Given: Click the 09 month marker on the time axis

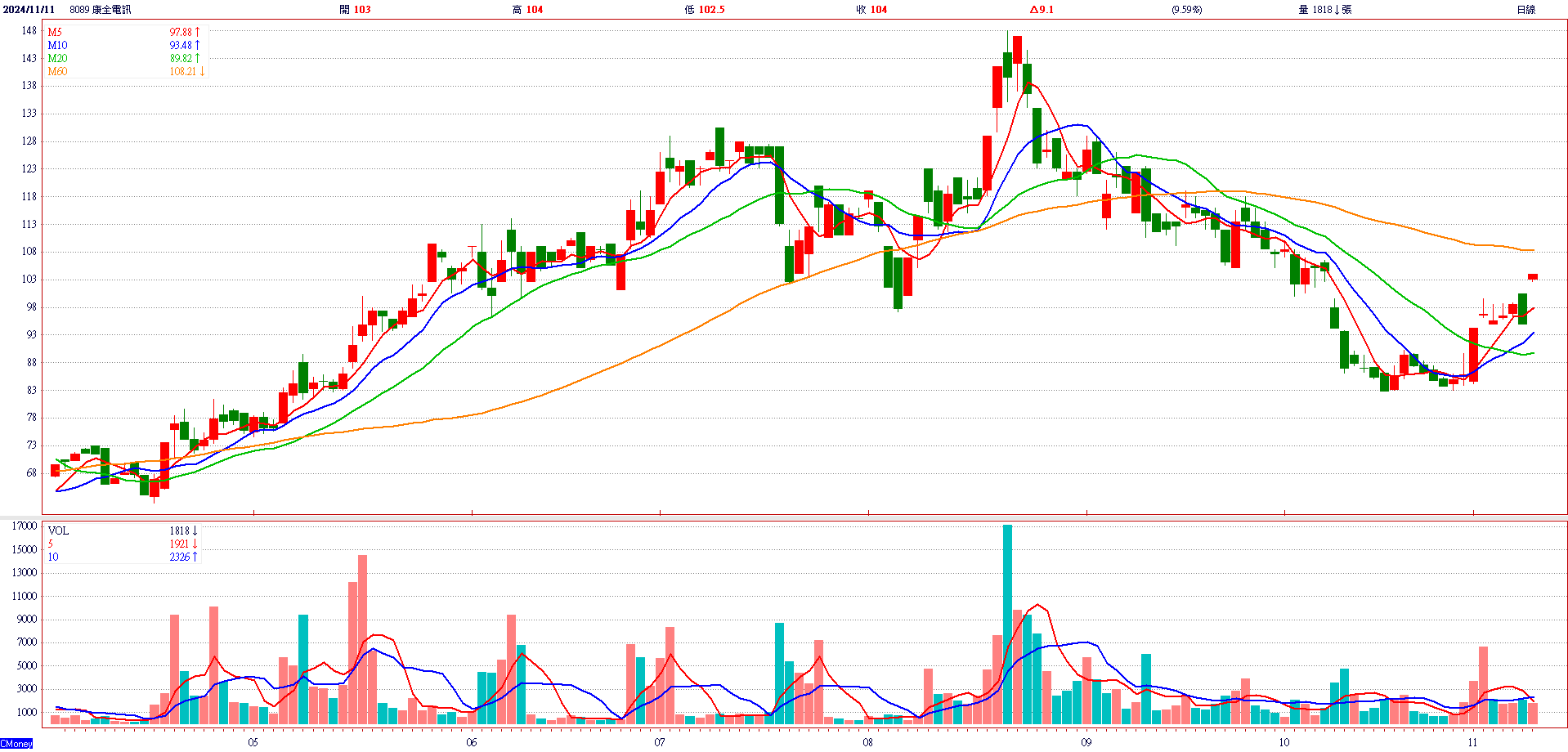Looking at the screenshot, I should tap(1086, 742).
